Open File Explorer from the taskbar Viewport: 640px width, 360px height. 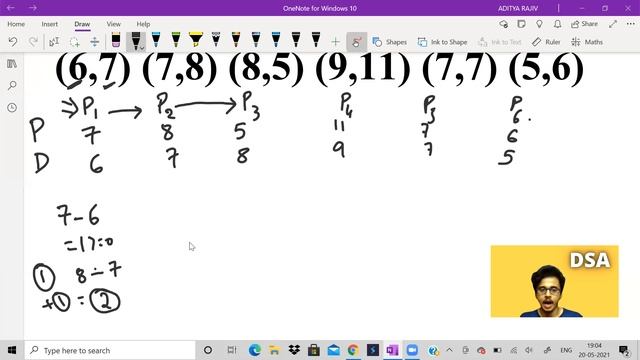(274, 350)
